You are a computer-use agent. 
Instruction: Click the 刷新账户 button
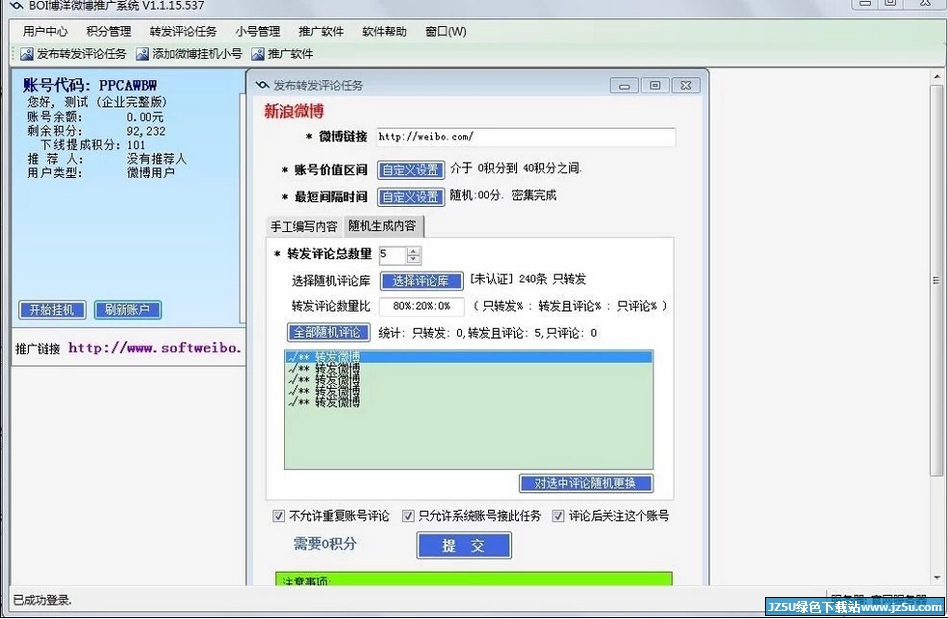127,310
